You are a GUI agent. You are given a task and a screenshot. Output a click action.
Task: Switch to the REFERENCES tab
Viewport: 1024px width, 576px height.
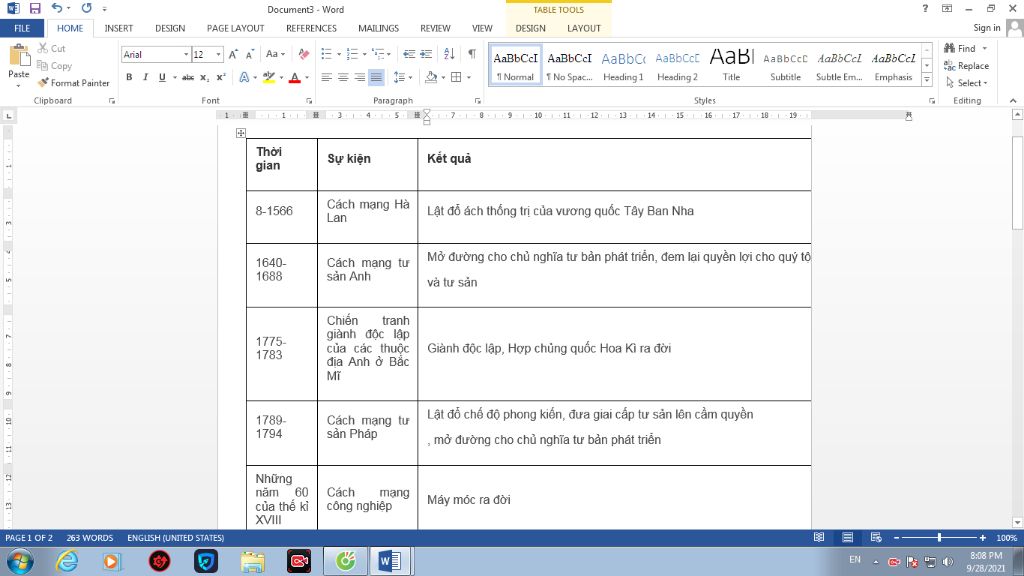pos(311,28)
